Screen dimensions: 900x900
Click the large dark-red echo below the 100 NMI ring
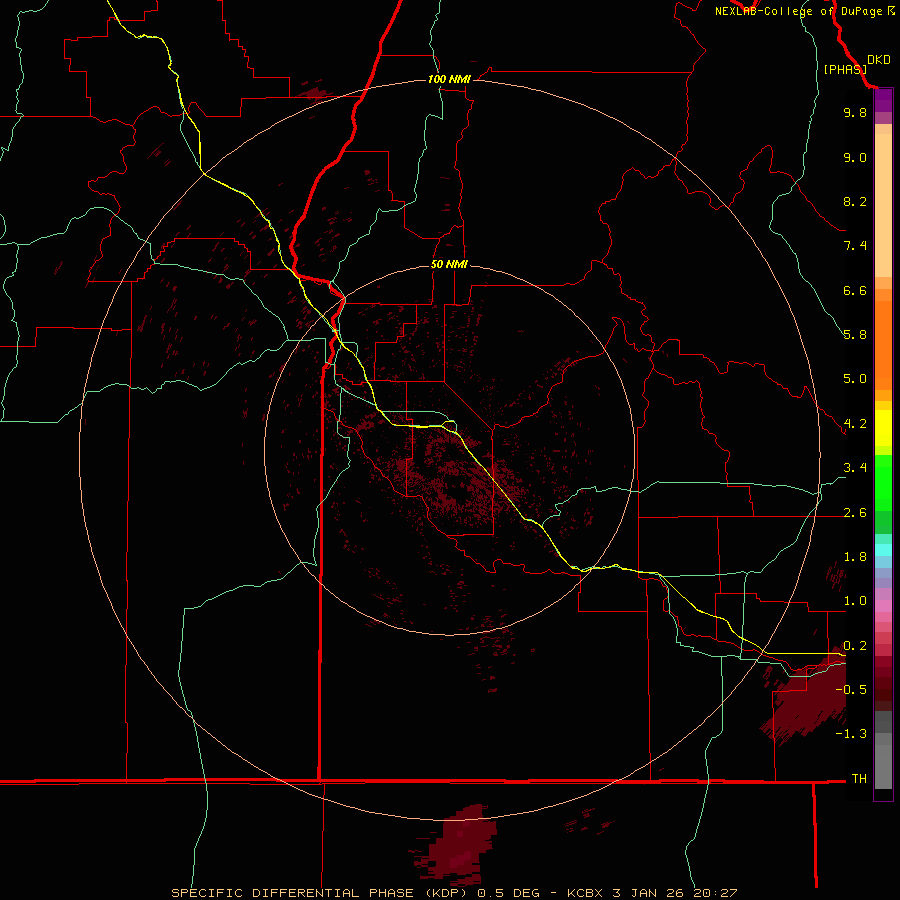point(456,845)
